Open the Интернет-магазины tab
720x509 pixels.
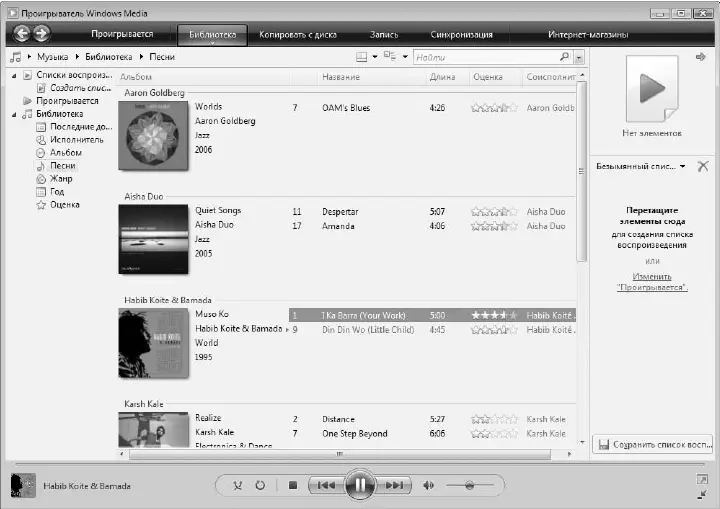(588, 34)
